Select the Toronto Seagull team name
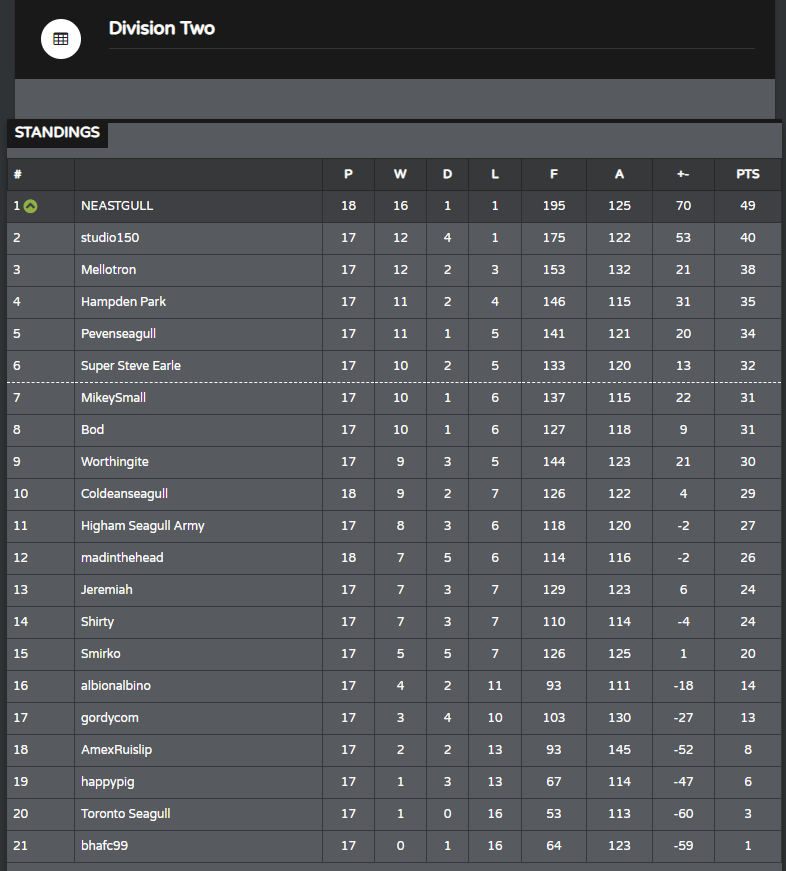The image size is (786, 871). [126, 814]
